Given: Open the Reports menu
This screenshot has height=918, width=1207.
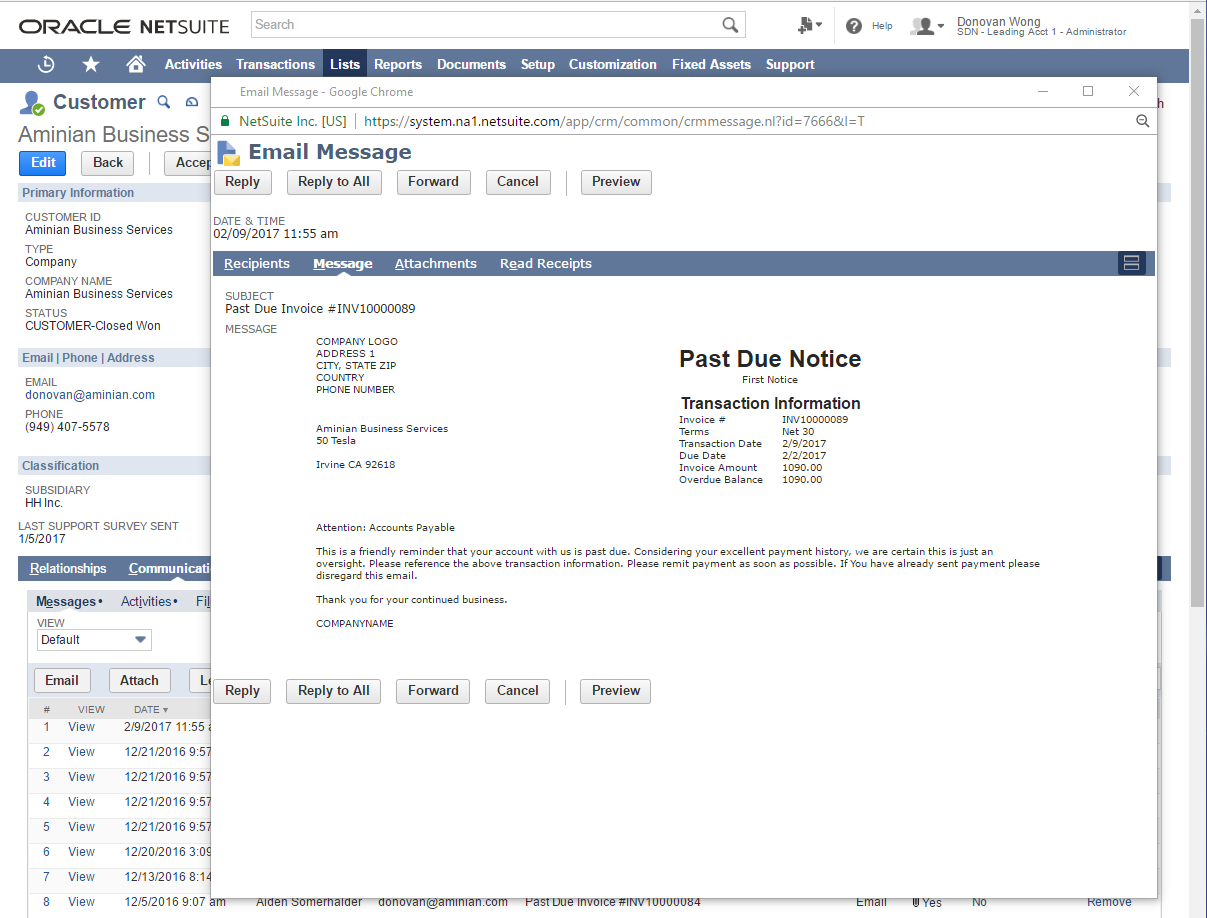Looking at the screenshot, I should pos(398,64).
